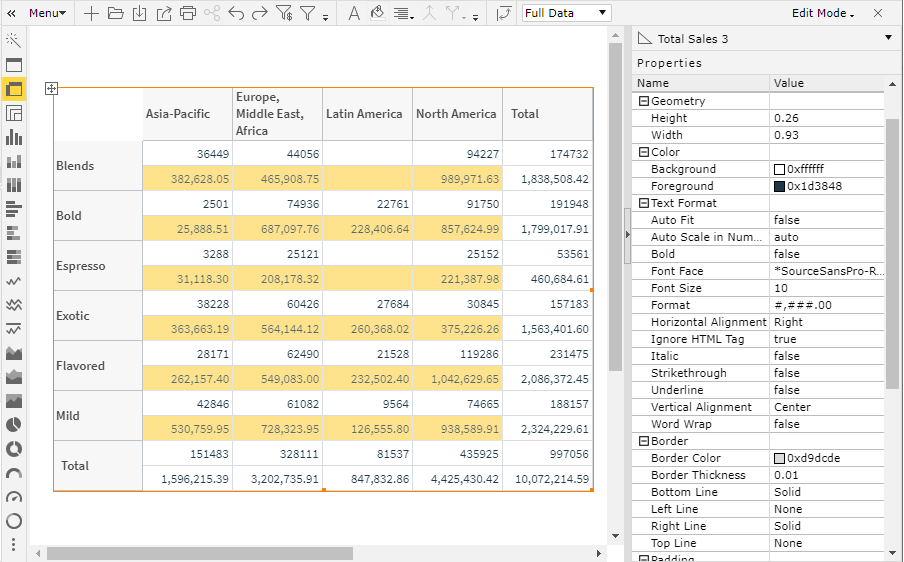Click the refresh/swap arrows toolbar icon

click(x=504, y=13)
